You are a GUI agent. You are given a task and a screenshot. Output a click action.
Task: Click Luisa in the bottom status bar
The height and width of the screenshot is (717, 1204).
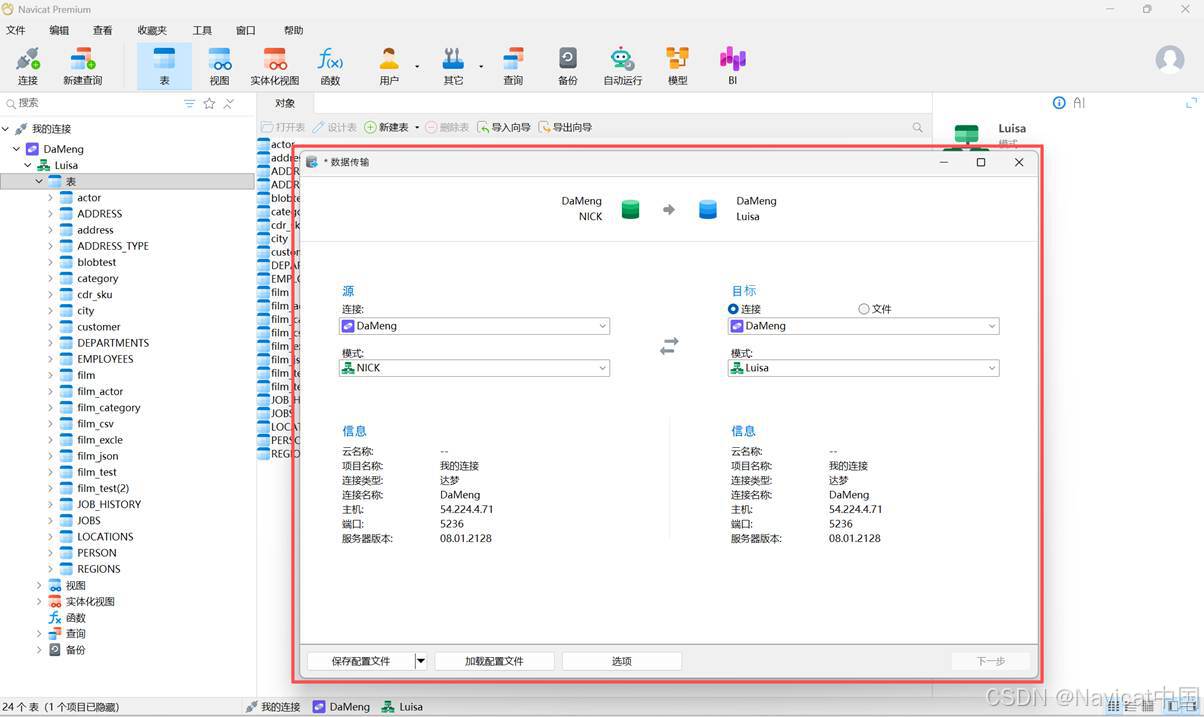click(x=403, y=707)
